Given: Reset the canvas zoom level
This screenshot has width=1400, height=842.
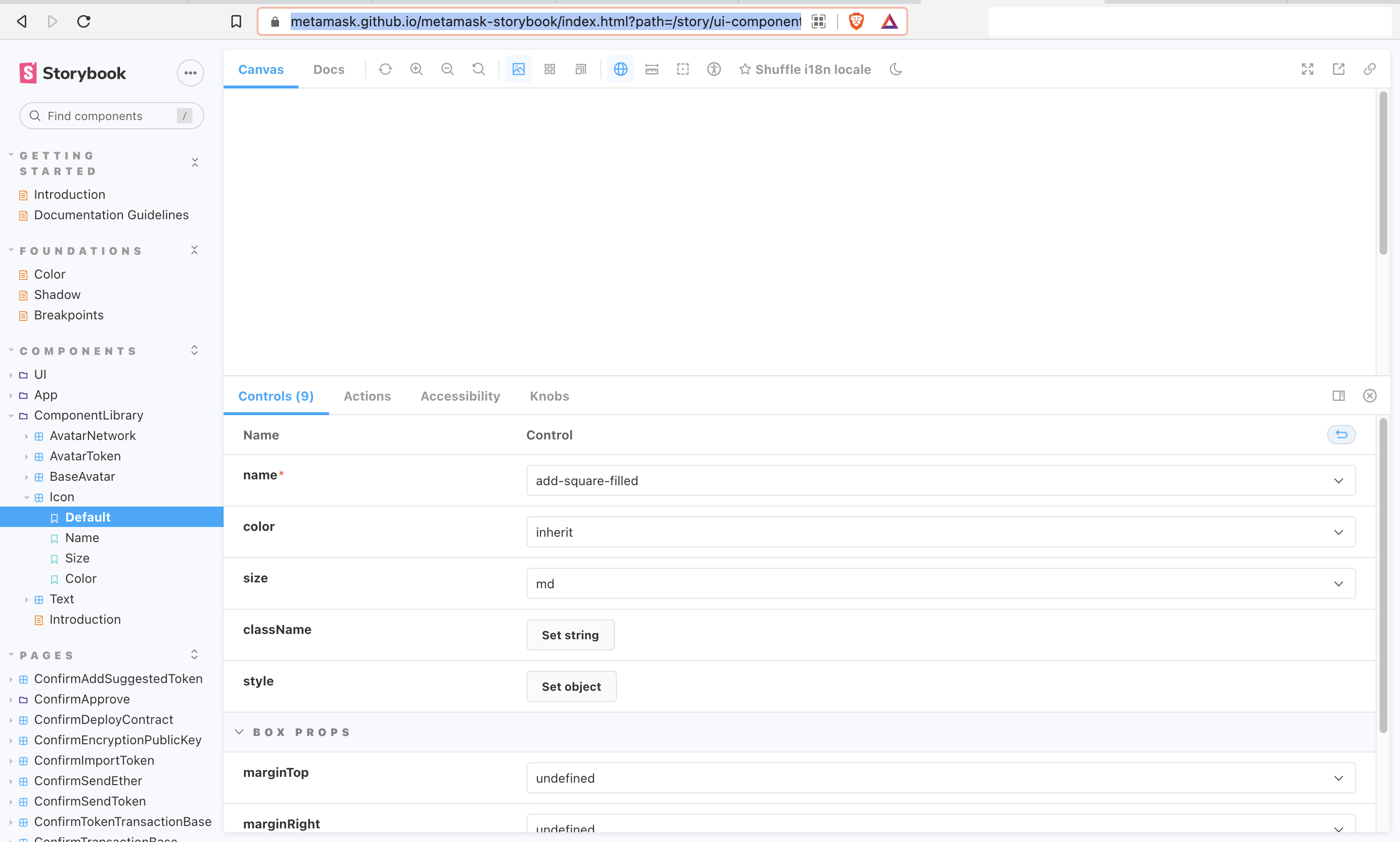Looking at the screenshot, I should pyautogui.click(x=478, y=69).
